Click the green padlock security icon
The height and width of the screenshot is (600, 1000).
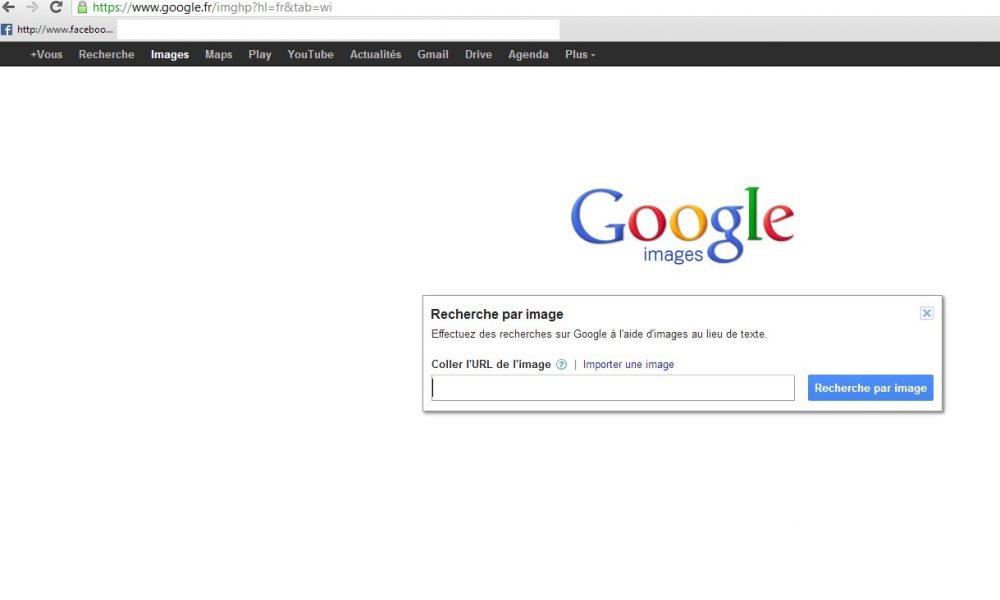tap(82, 7)
